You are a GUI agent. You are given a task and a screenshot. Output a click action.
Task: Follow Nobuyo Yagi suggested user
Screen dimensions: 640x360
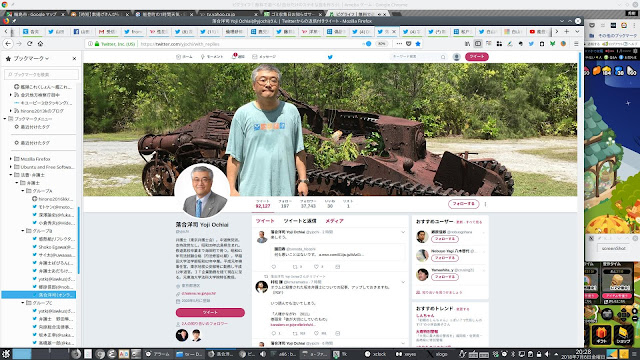coord(445,258)
